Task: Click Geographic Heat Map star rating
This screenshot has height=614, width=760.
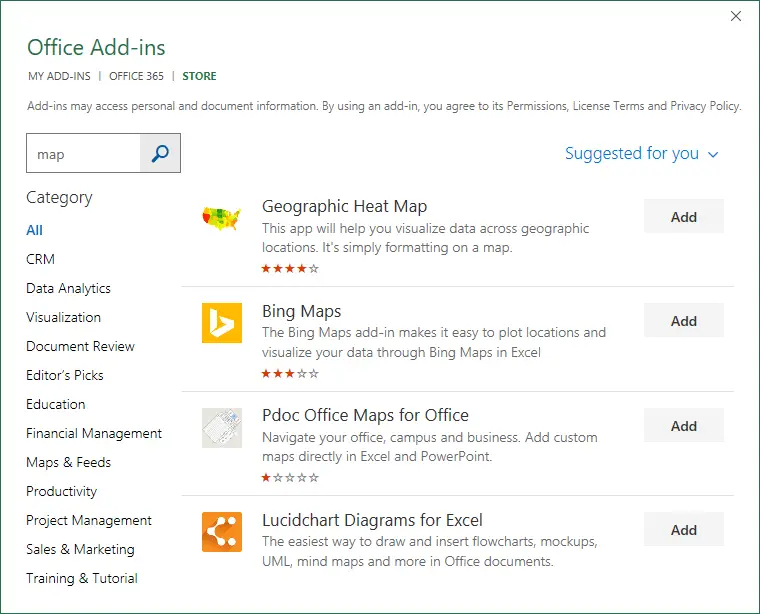Action: pyautogui.click(x=290, y=268)
